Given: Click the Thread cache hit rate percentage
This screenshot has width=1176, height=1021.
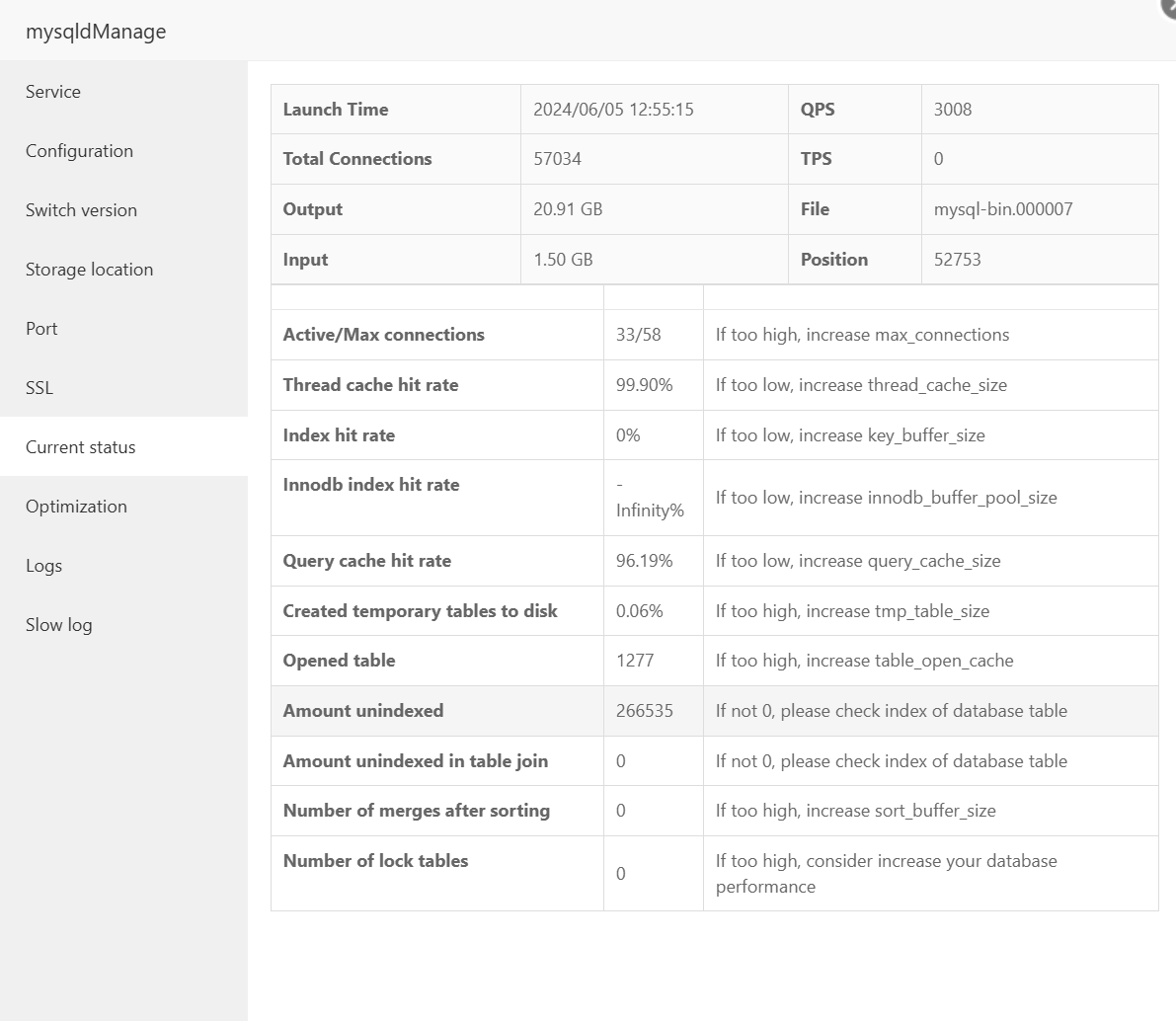Looking at the screenshot, I should point(644,385).
